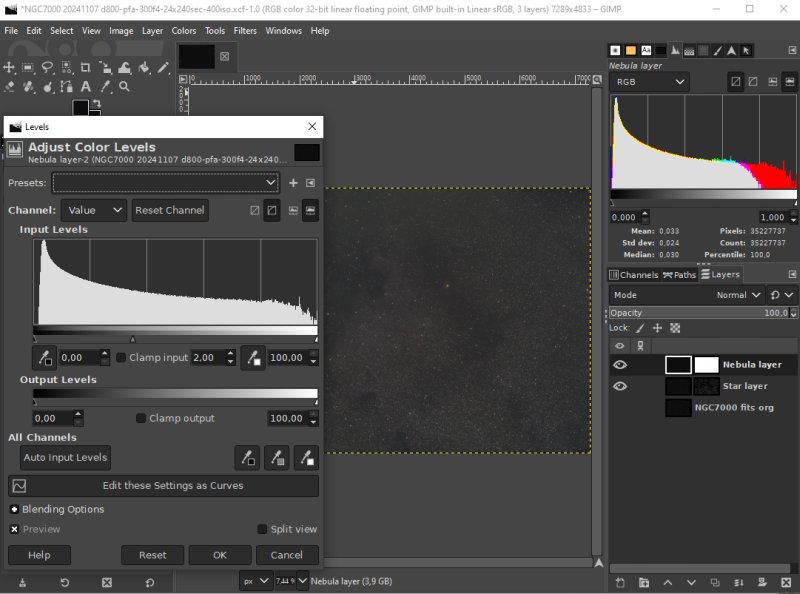Select the Heal tool
The width and height of the screenshot is (800, 594).
pyautogui.click(x=28, y=87)
